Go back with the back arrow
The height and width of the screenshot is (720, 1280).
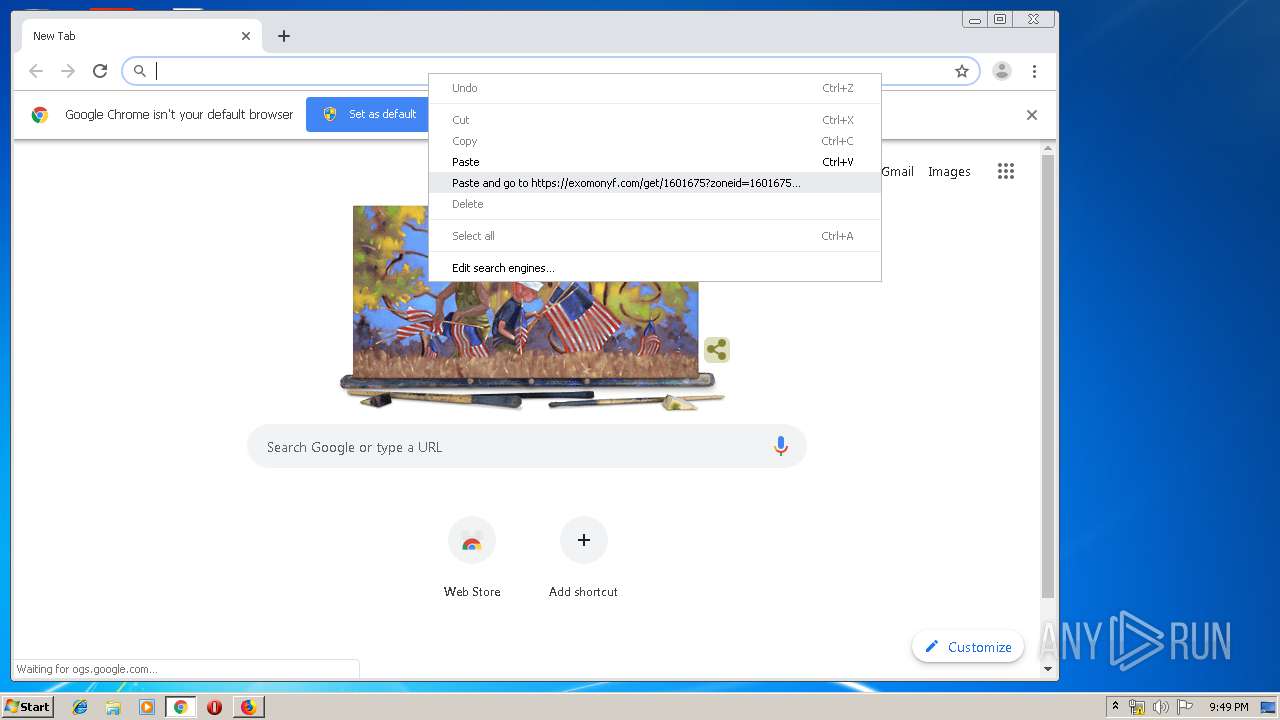coord(36,71)
